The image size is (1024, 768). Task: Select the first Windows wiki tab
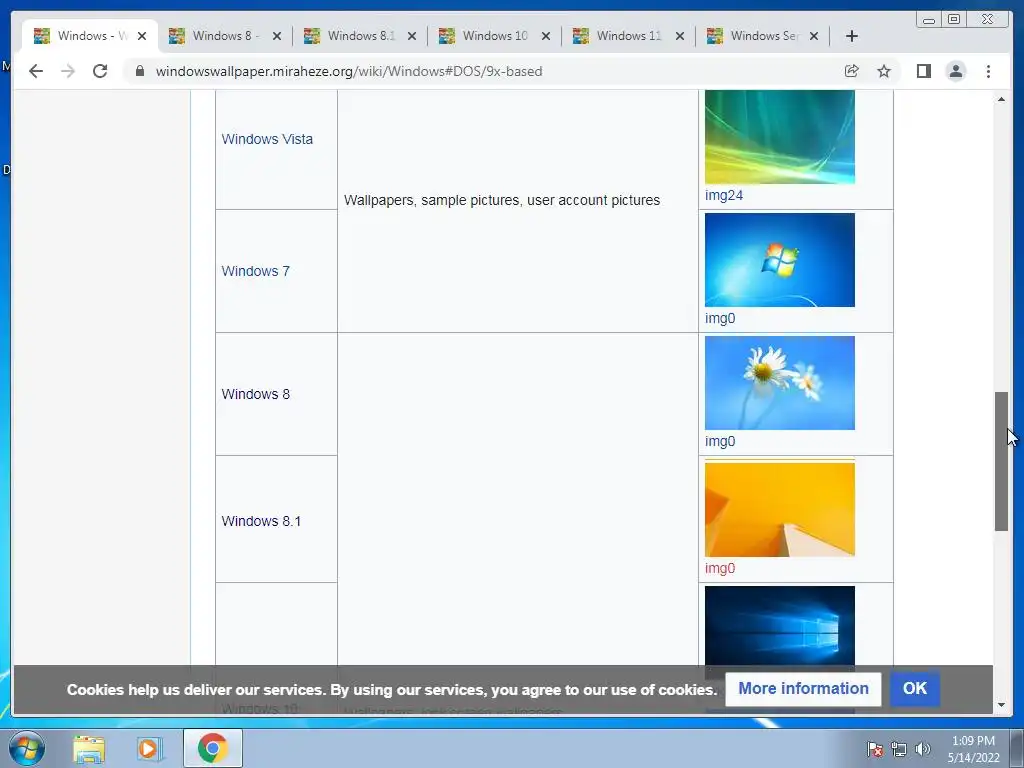click(89, 36)
